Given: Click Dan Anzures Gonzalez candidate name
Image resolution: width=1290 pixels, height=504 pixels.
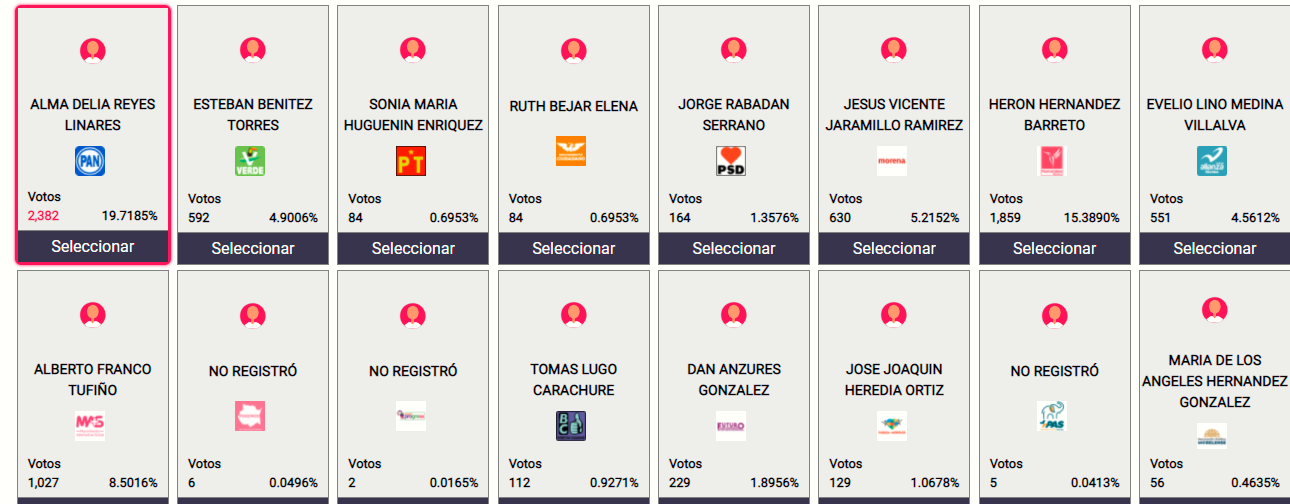Looking at the screenshot, I should point(734,379).
